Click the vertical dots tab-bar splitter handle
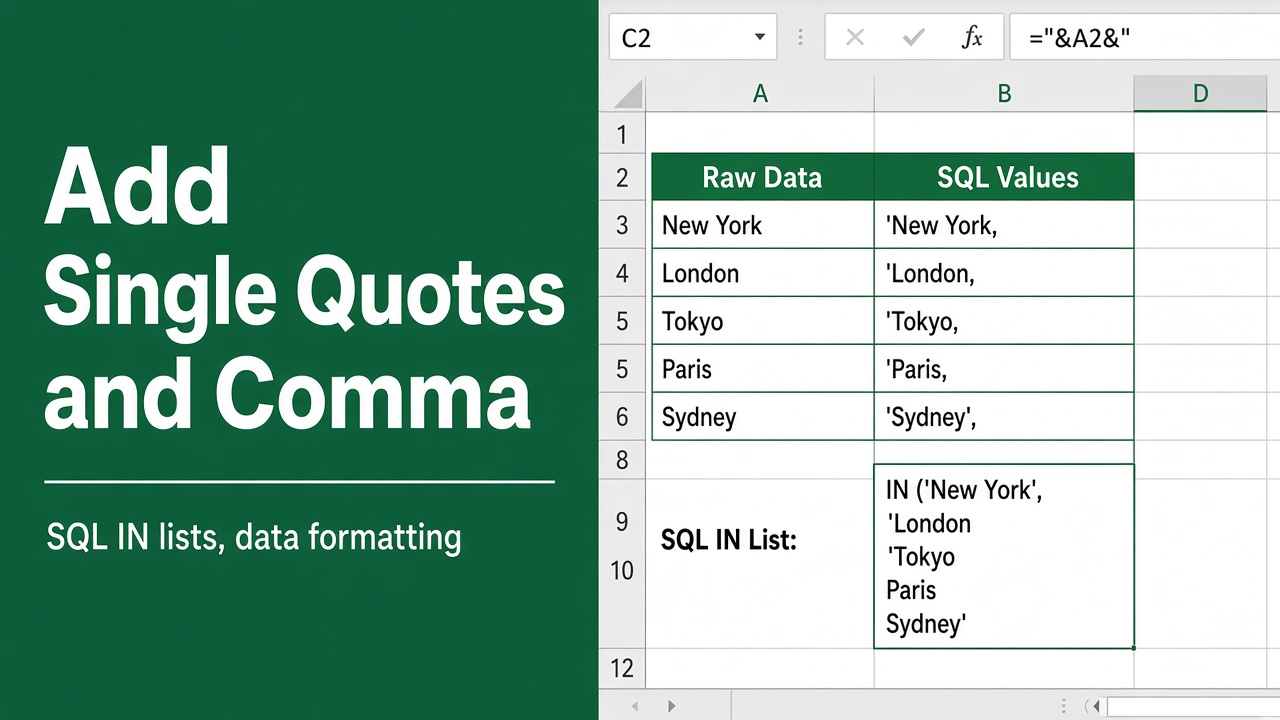1280x720 pixels. 1065,707
